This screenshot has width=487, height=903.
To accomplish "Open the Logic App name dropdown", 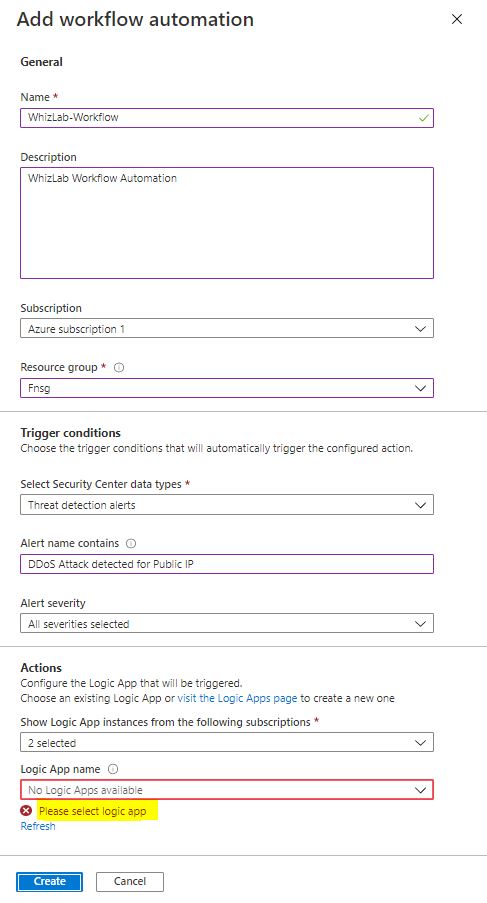I will click(x=227, y=790).
